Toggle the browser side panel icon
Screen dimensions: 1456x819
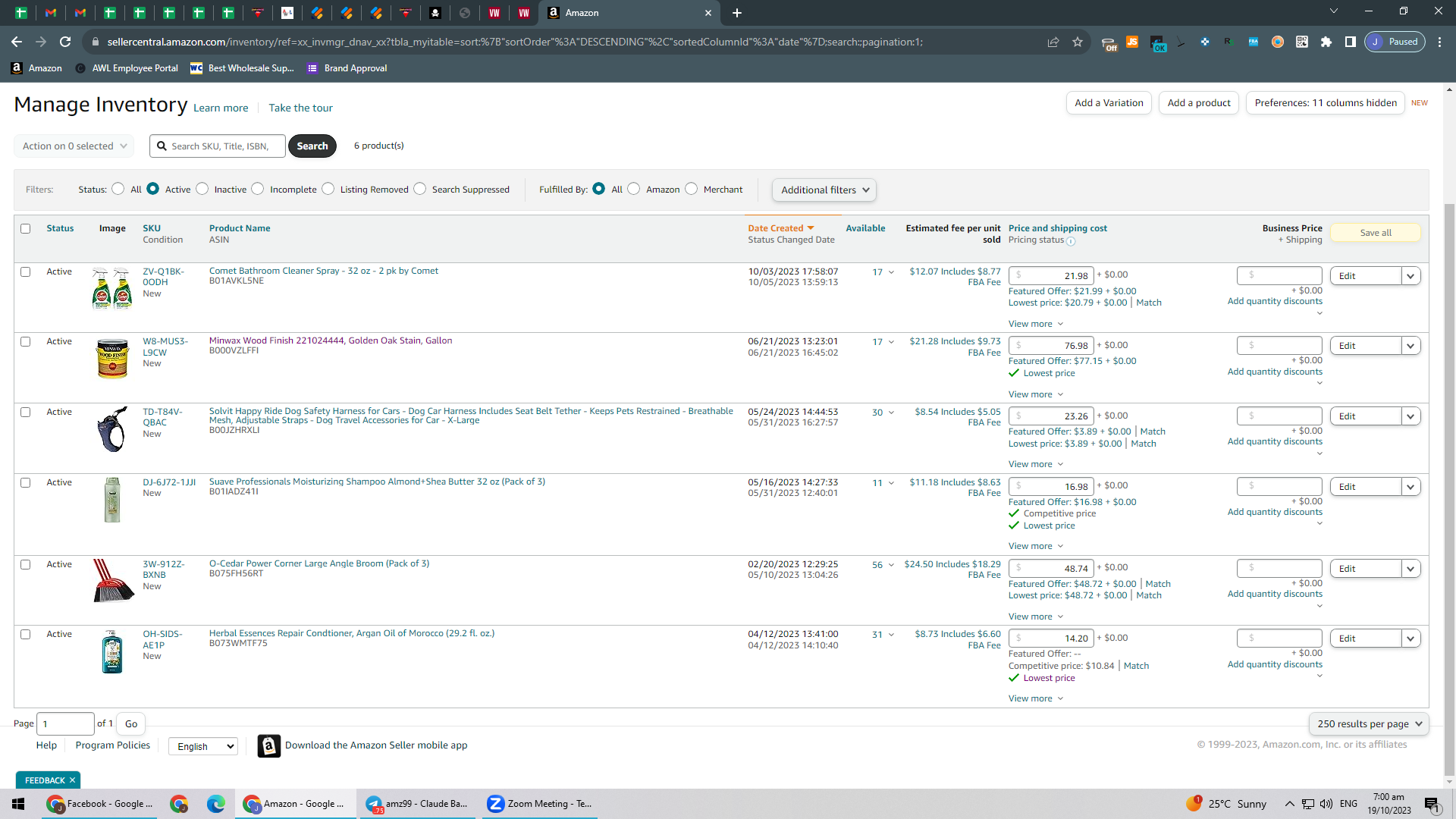click(1351, 42)
